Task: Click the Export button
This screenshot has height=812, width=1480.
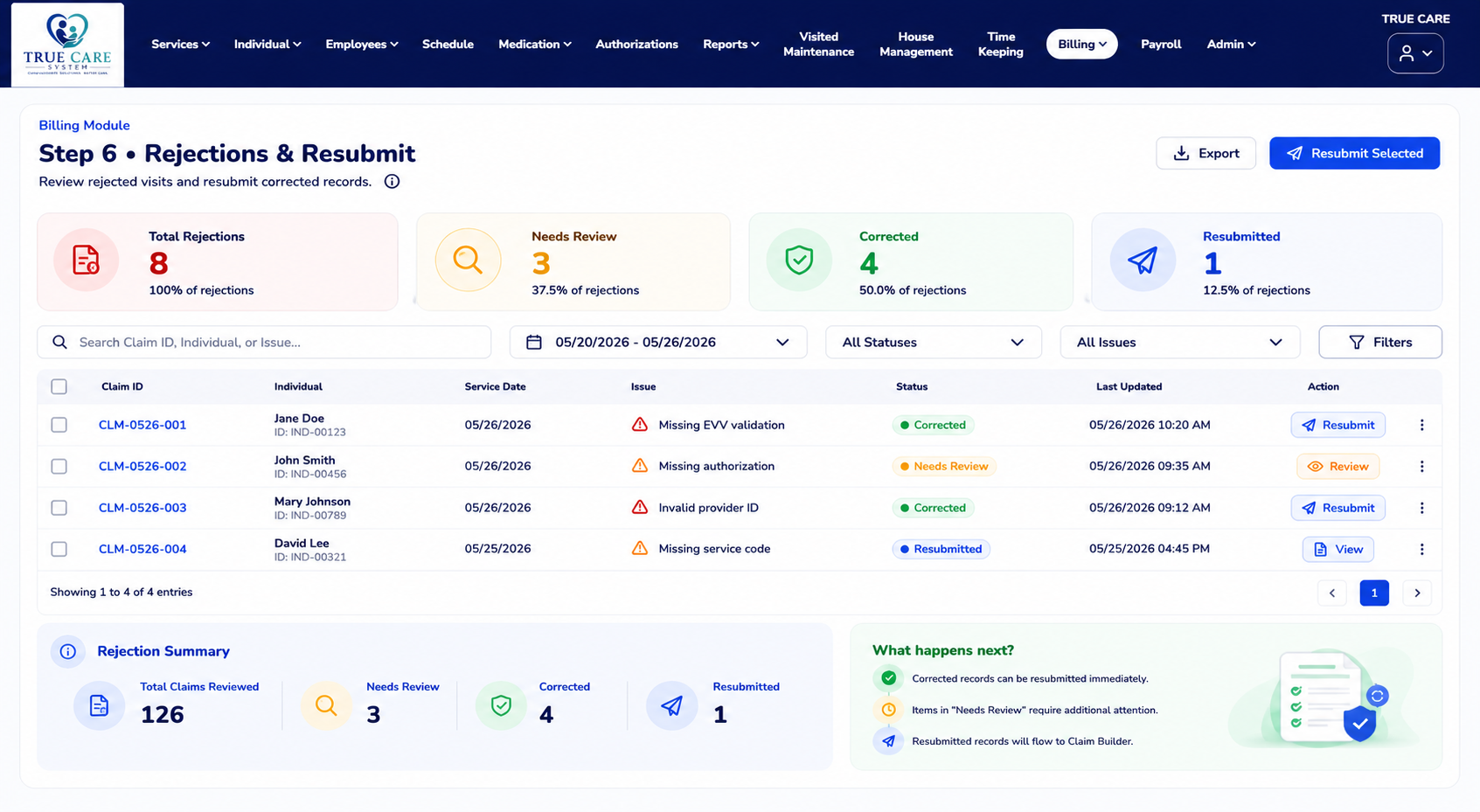Action: 1206,154
